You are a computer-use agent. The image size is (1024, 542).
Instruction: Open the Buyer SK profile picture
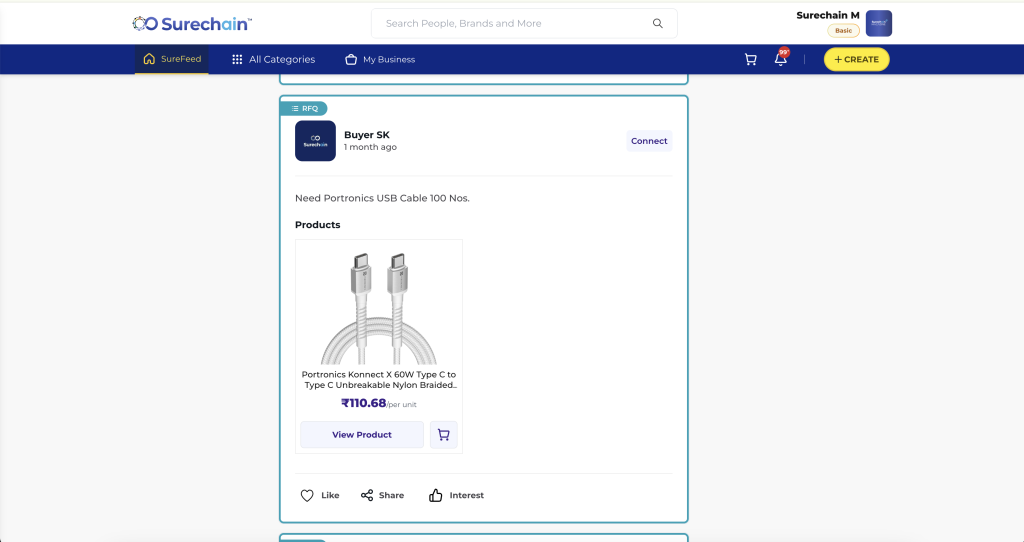(315, 140)
